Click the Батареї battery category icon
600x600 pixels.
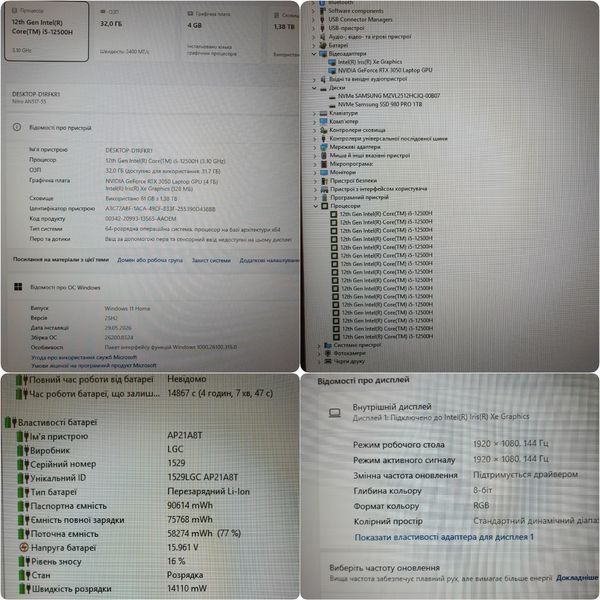323,45
